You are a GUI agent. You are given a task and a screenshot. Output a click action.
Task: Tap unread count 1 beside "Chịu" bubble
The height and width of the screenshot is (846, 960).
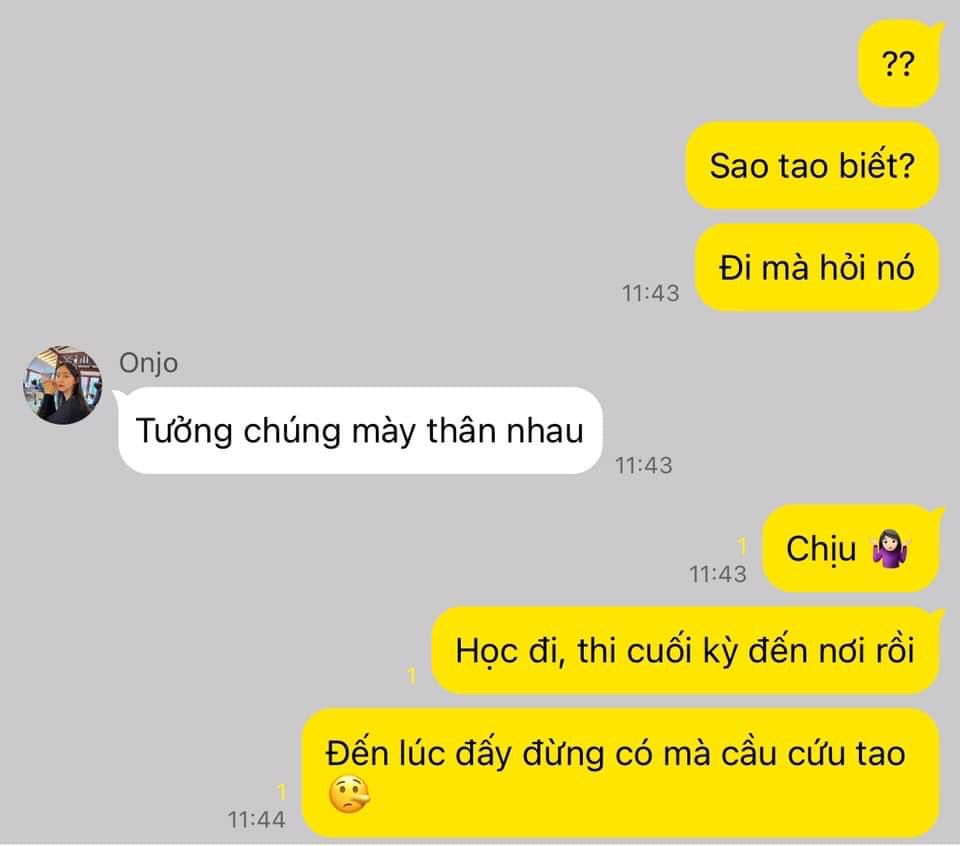coord(742,545)
